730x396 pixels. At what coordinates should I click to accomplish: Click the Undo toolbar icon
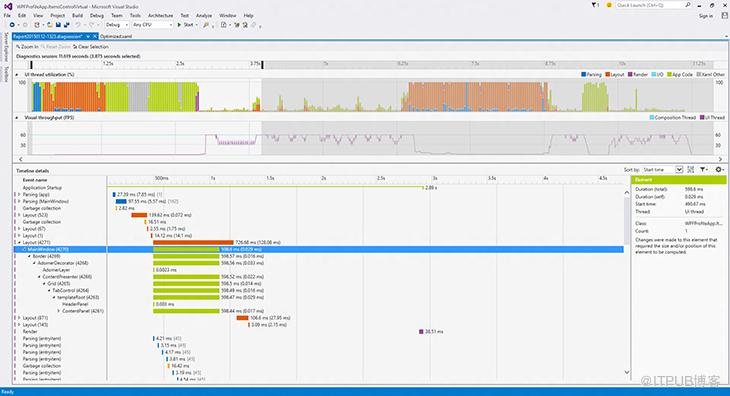(78, 25)
